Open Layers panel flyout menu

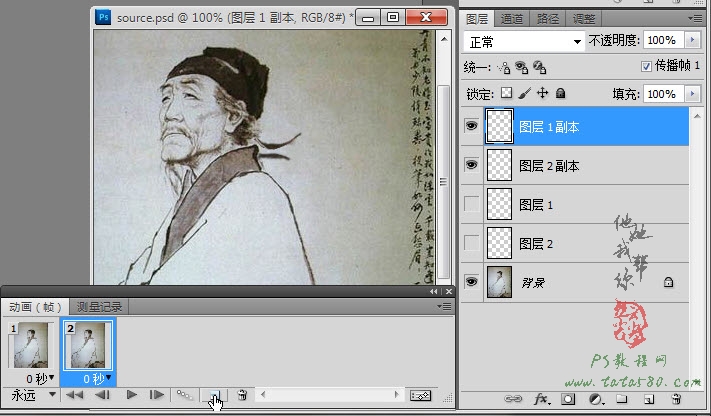click(x=695, y=18)
